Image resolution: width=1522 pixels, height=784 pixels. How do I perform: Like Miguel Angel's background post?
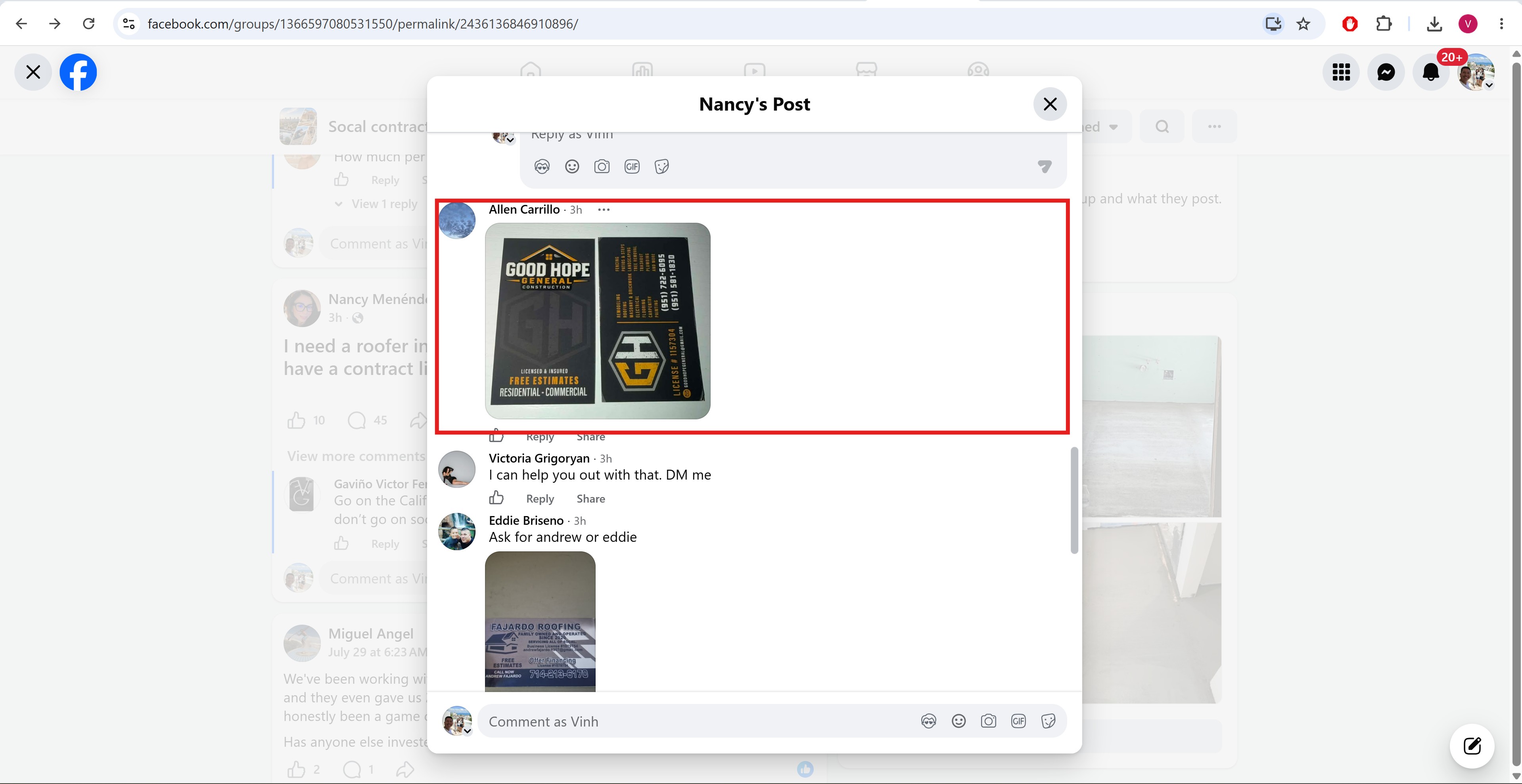296,769
